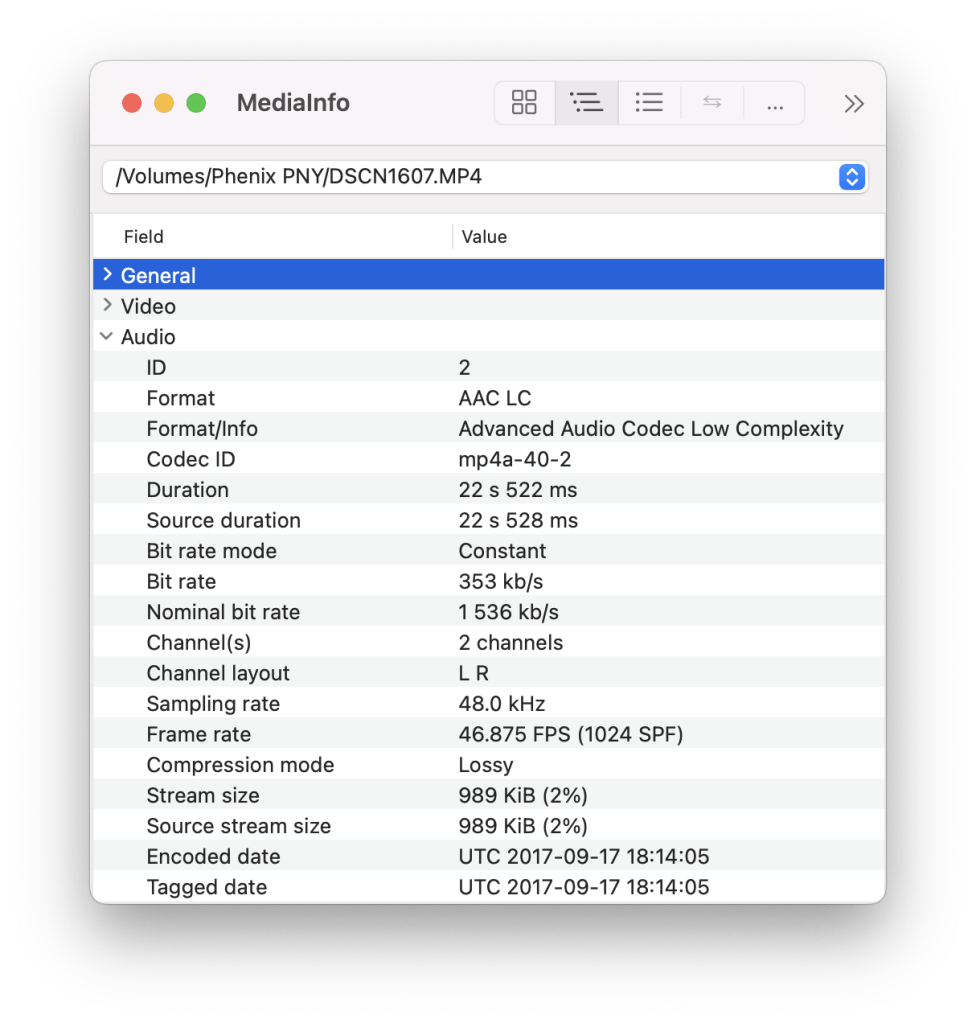The width and height of the screenshot is (976, 1023).
Task: Open the file path dropdown selector
Action: click(x=851, y=177)
